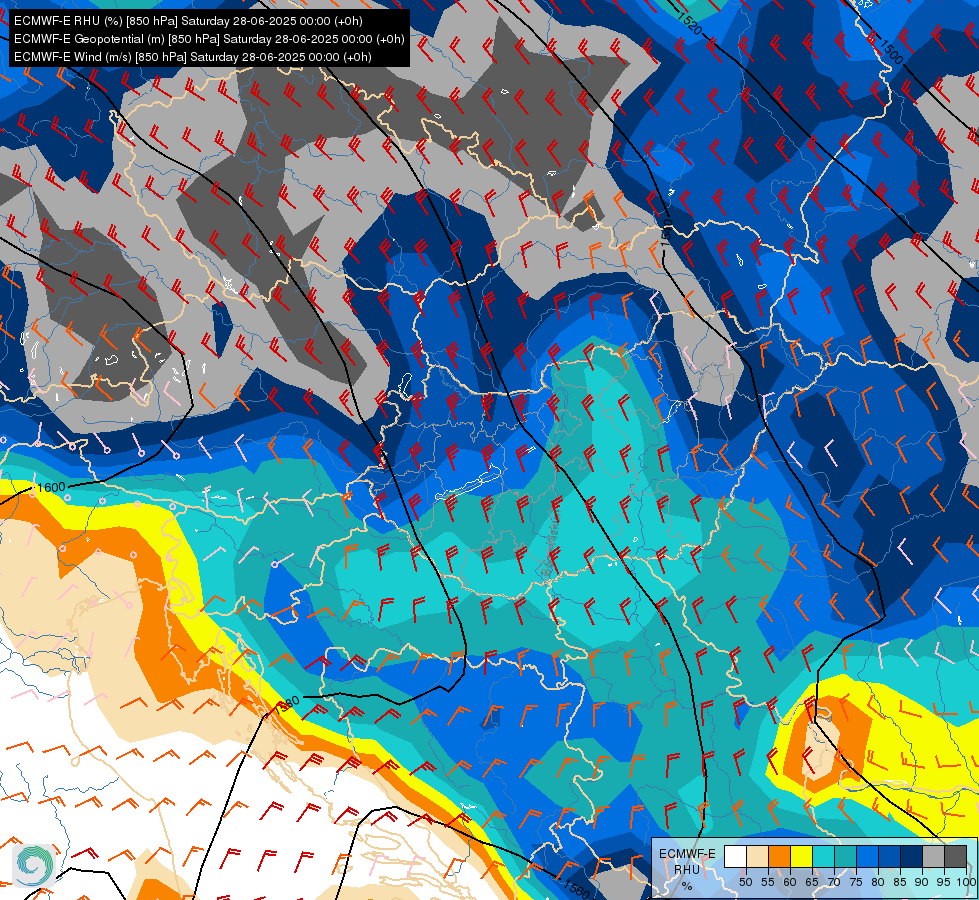Click the 'ECMWF-E Geopotential (m)' title line
This screenshot has width=979, height=900.
209,39
